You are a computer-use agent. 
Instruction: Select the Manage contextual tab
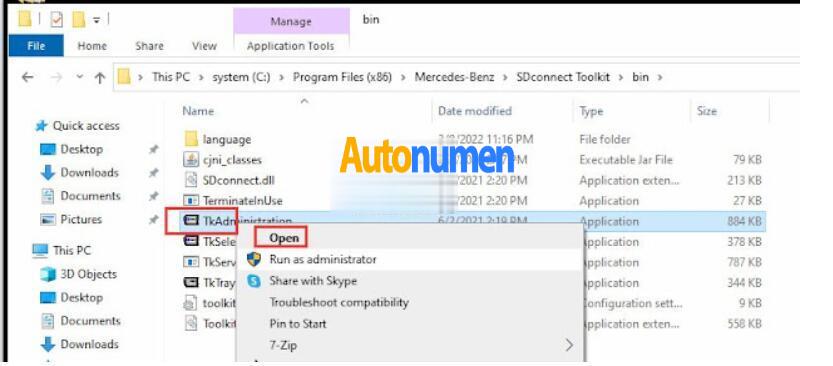(291, 21)
